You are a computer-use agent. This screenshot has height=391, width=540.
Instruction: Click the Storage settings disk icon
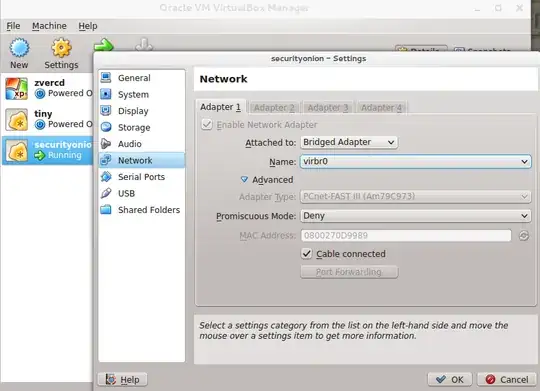click(x=106, y=127)
